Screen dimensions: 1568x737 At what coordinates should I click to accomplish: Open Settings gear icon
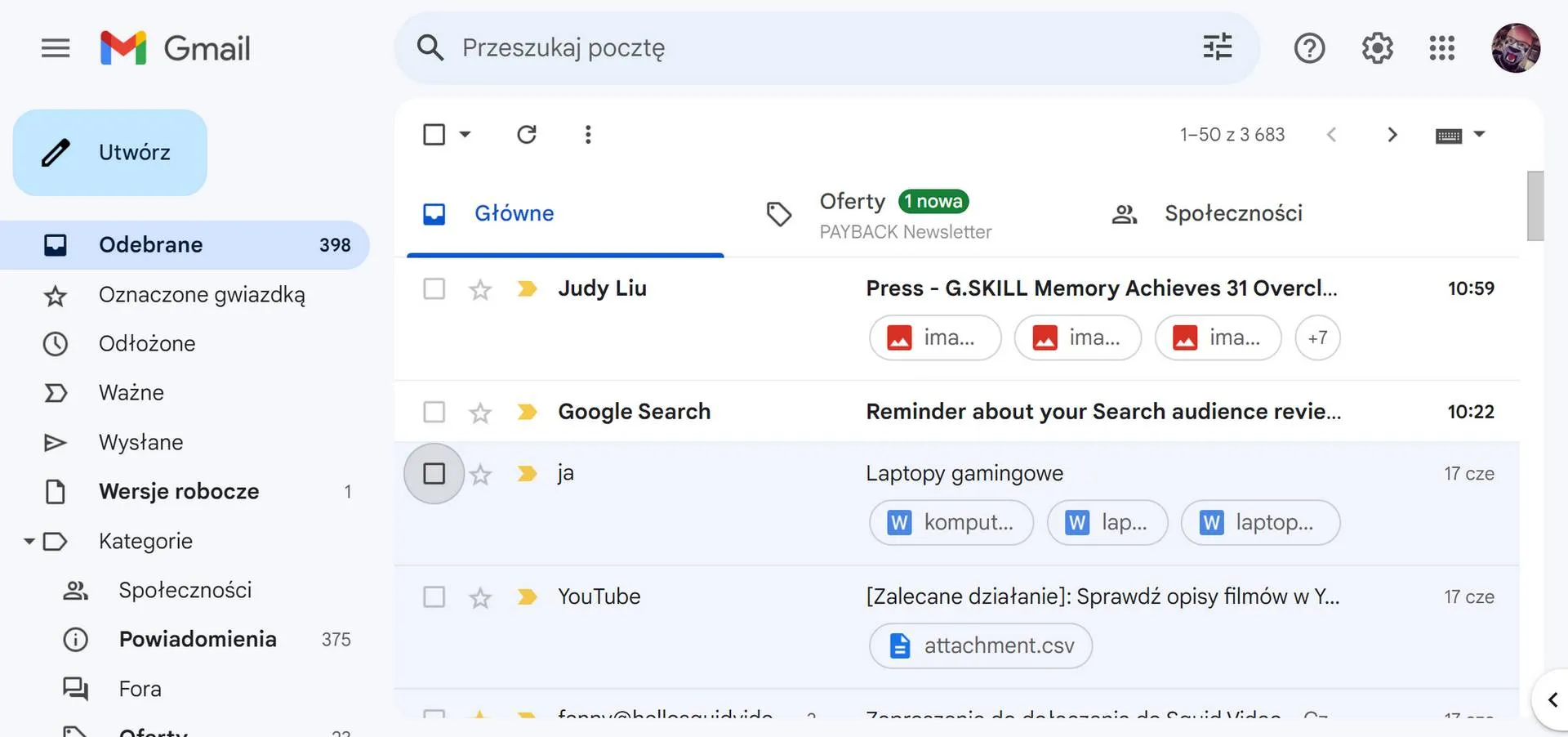[x=1377, y=48]
